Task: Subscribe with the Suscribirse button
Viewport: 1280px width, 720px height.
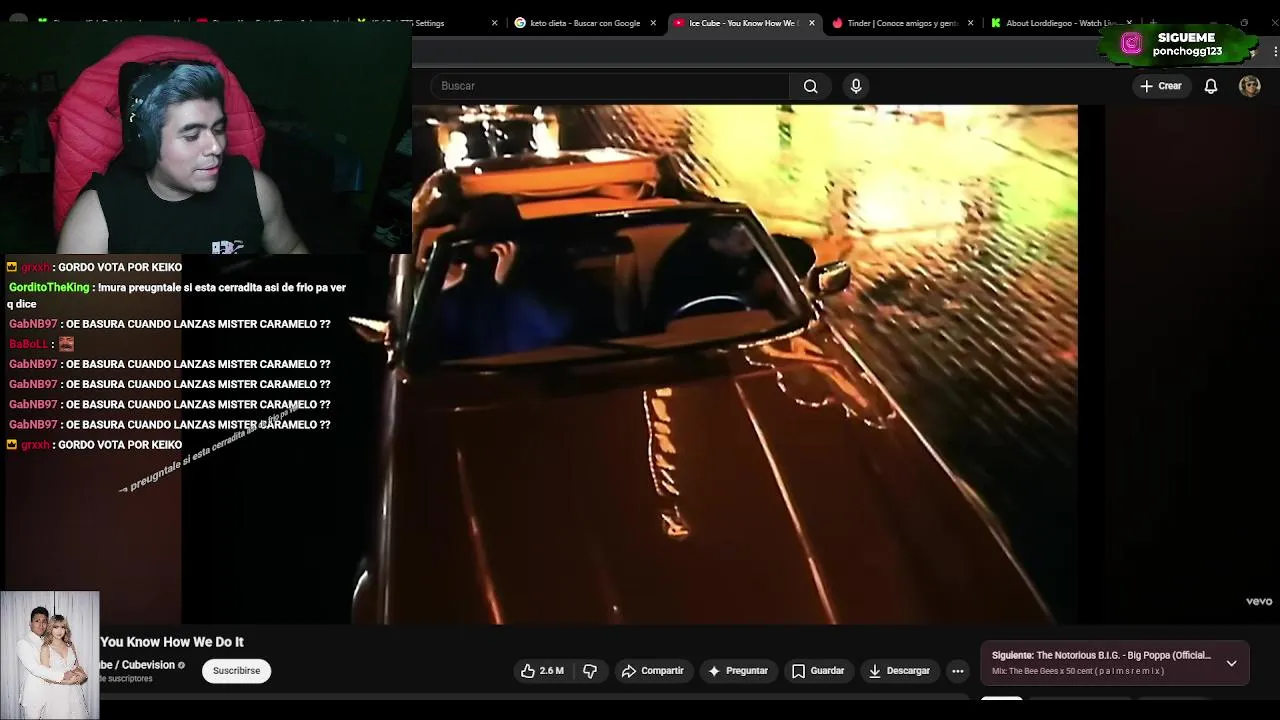Action: [x=236, y=671]
